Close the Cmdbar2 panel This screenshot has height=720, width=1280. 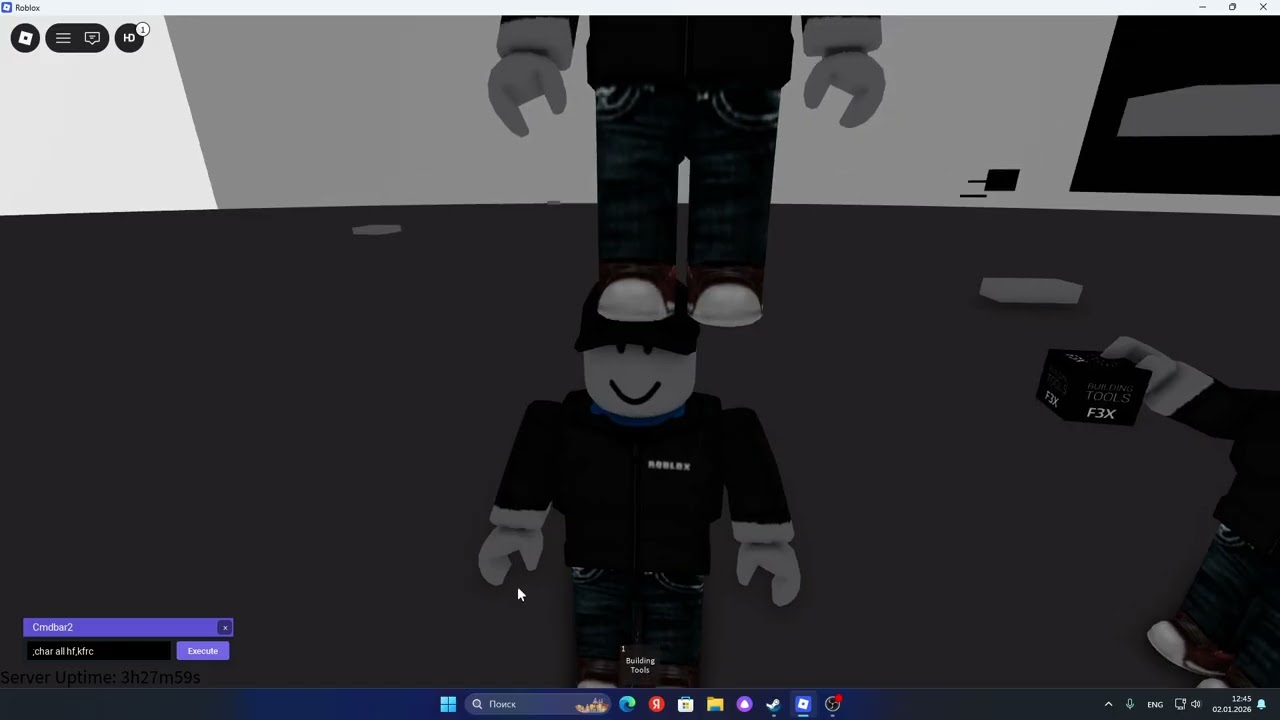(x=225, y=627)
